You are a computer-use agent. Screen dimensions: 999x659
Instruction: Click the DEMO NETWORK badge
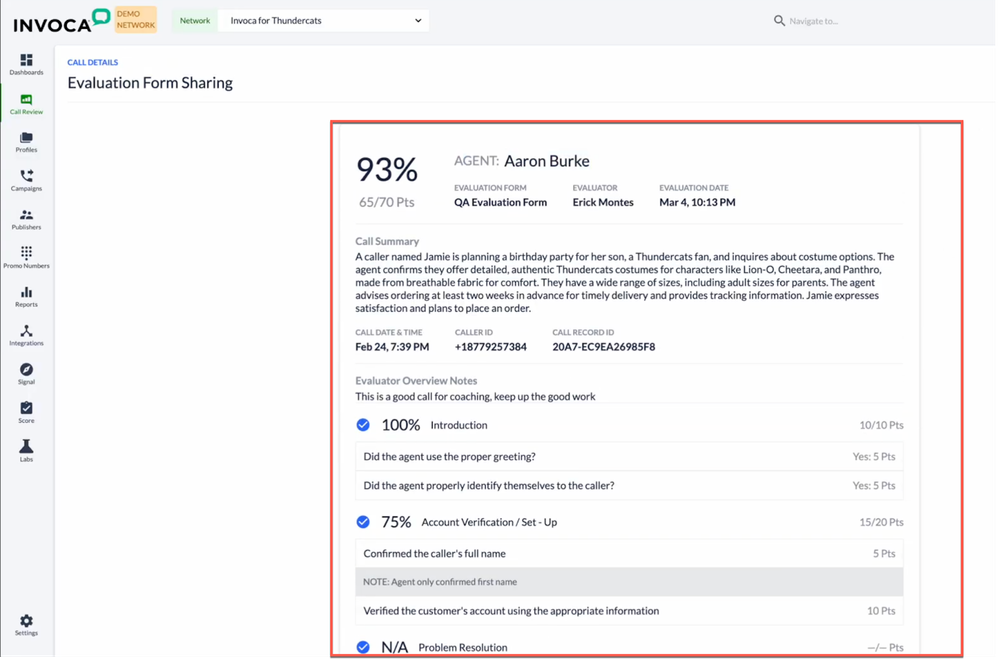(x=136, y=20)
